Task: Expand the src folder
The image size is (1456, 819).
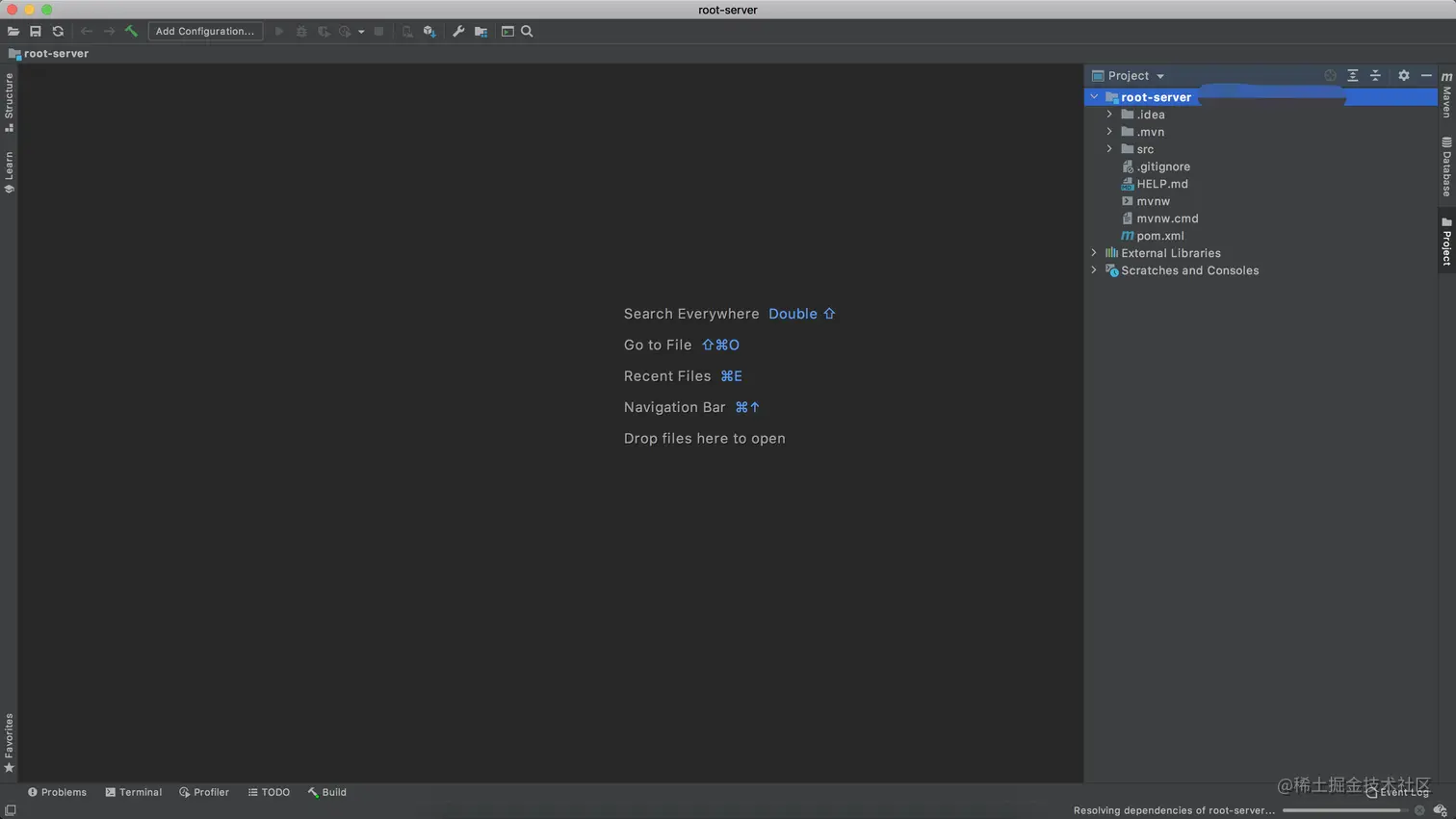Action: tap(1109, 149)
